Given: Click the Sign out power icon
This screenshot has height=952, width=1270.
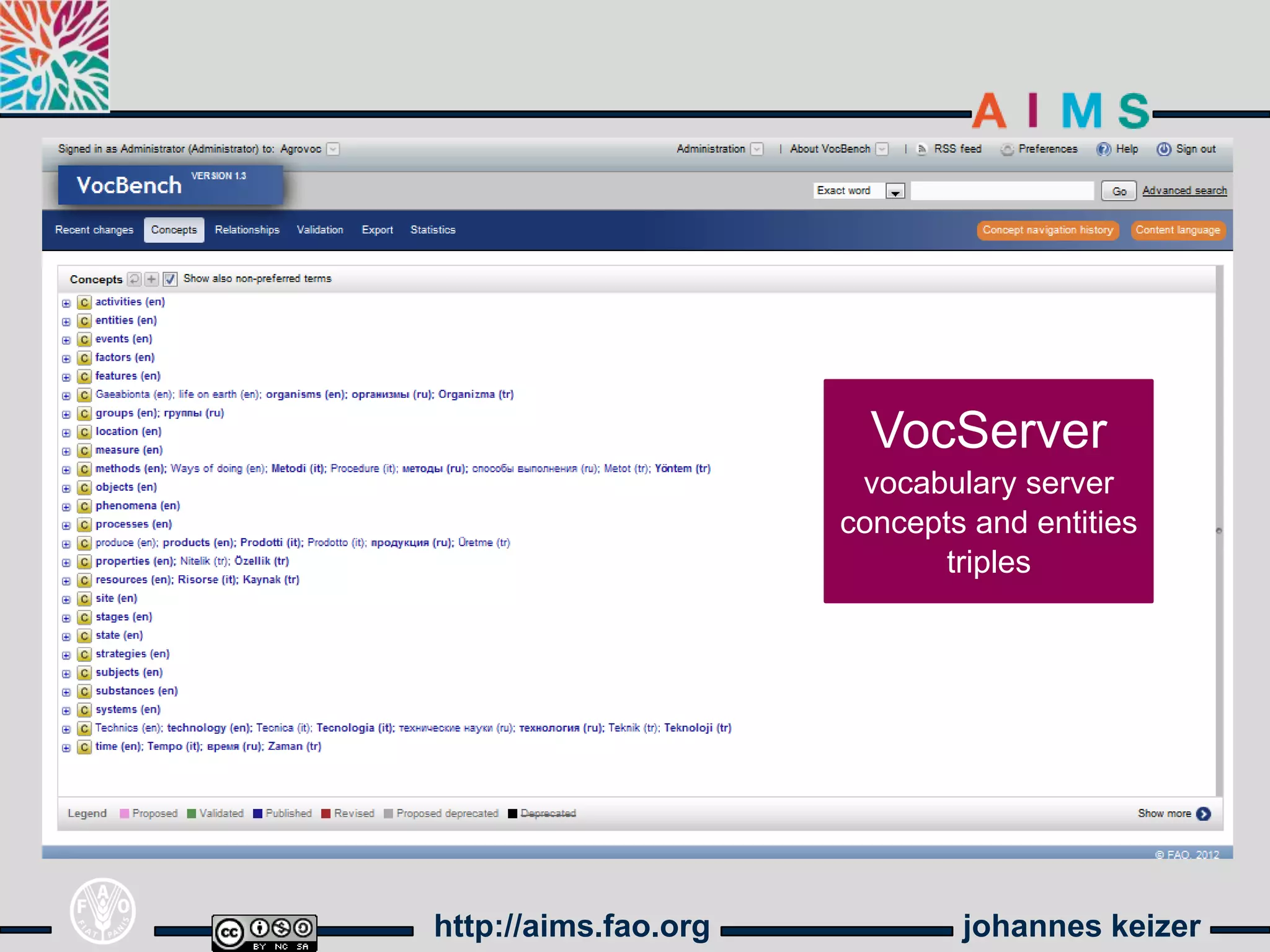Looking at the screenshot, I should 1163,149.
